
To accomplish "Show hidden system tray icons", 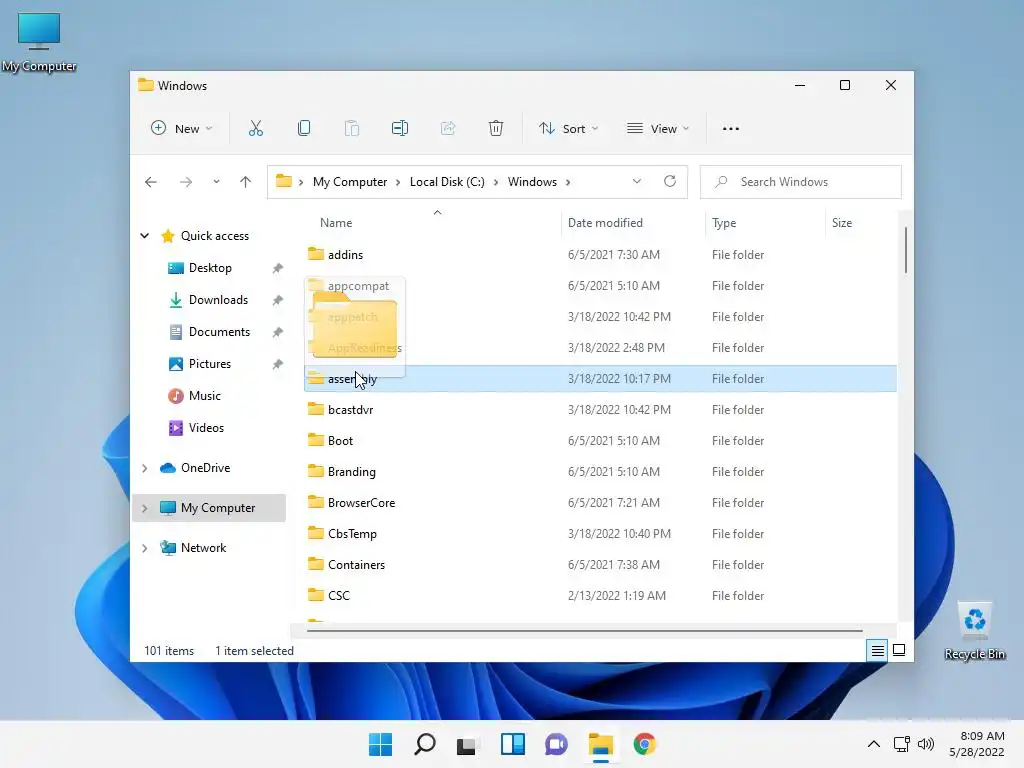I will coord(874,744).
